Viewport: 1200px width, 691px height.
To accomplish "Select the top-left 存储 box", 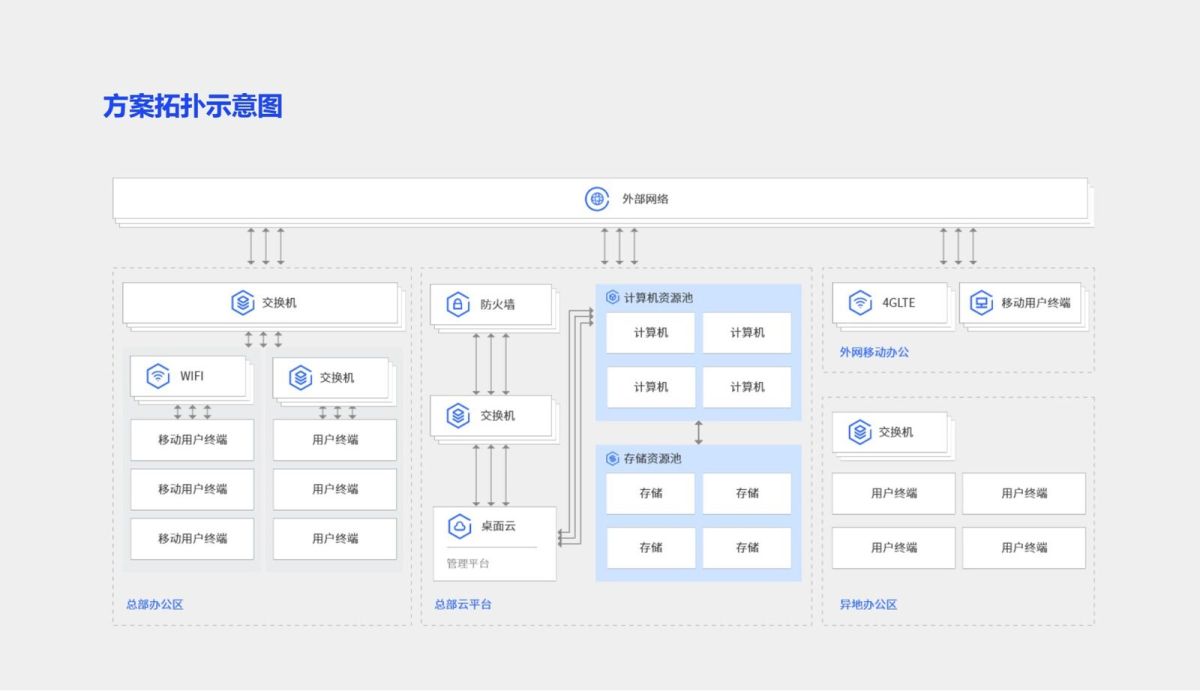I will click(650, 492).
